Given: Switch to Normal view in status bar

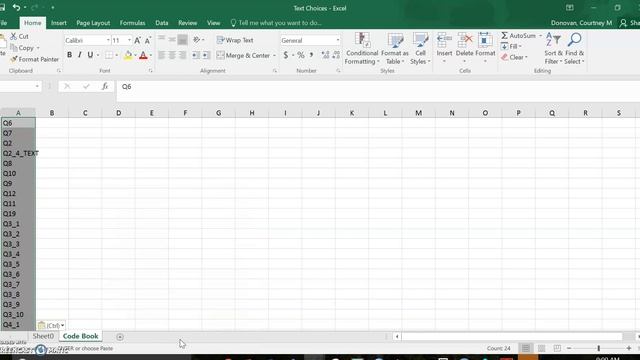Looking at the screenshot, I should (526, 348).
